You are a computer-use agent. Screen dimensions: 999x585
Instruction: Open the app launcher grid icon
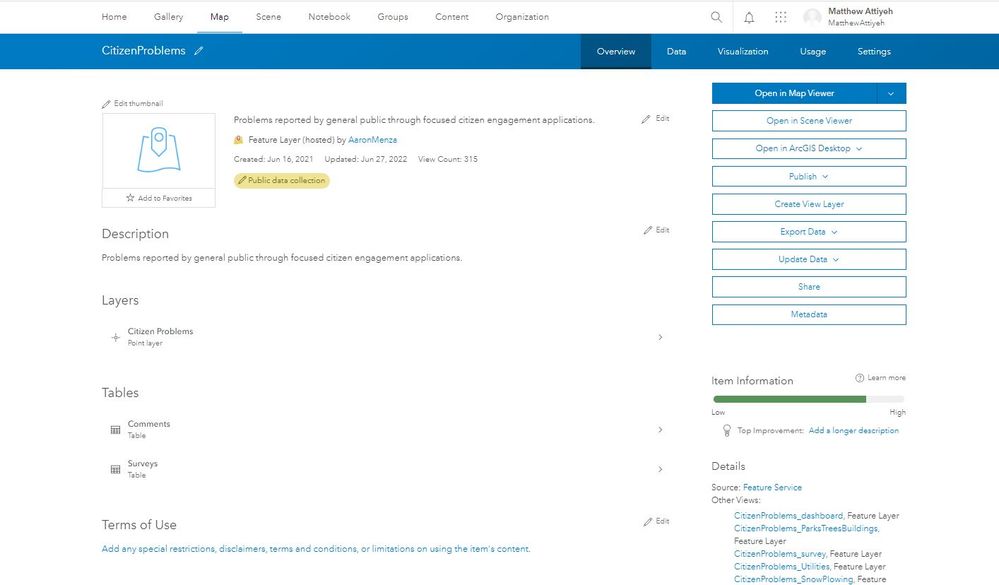click(780, 17)
